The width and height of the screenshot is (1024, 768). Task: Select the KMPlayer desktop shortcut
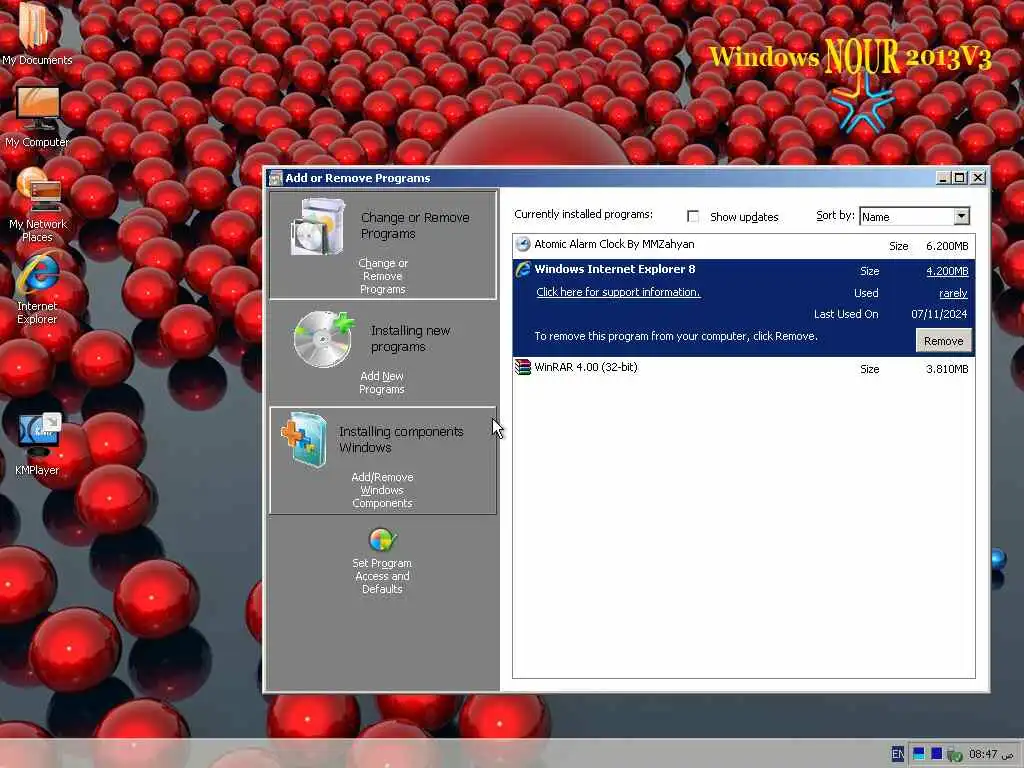(37, 444)
